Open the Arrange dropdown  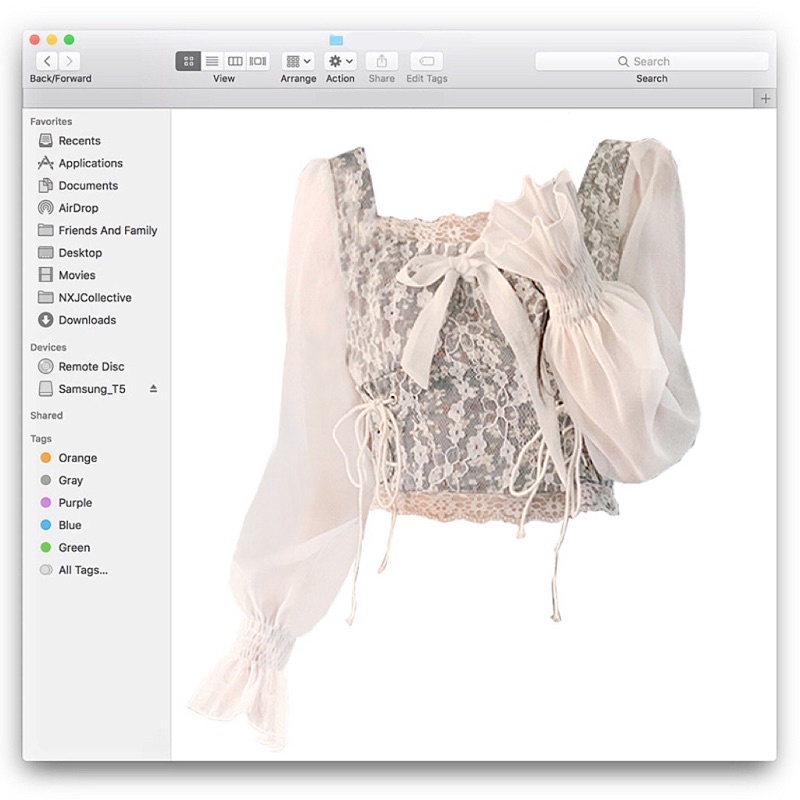coord(298,61)
